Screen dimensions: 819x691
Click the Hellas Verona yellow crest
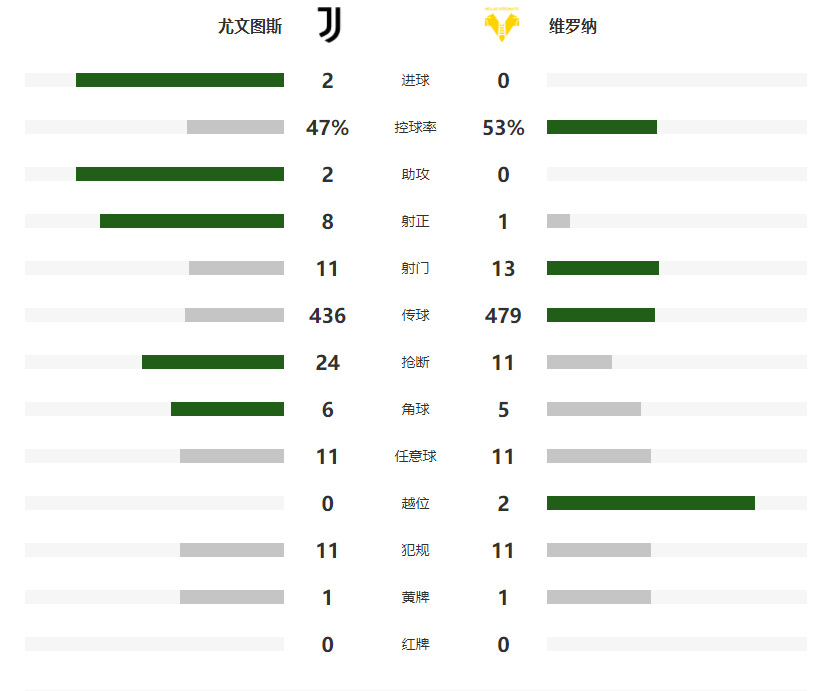tap(501, 25)
